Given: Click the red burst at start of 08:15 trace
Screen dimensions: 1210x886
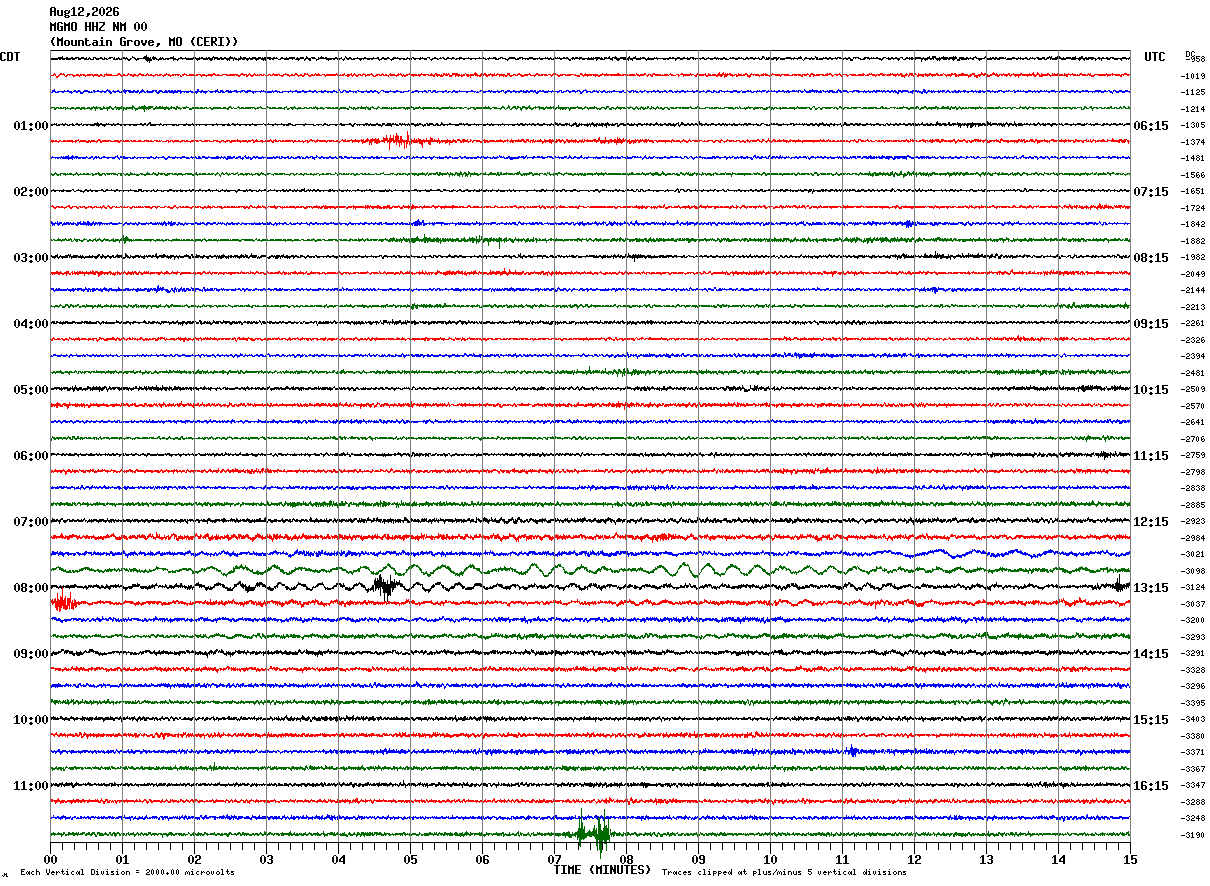Looking at the screenshot, I should 63,602.
